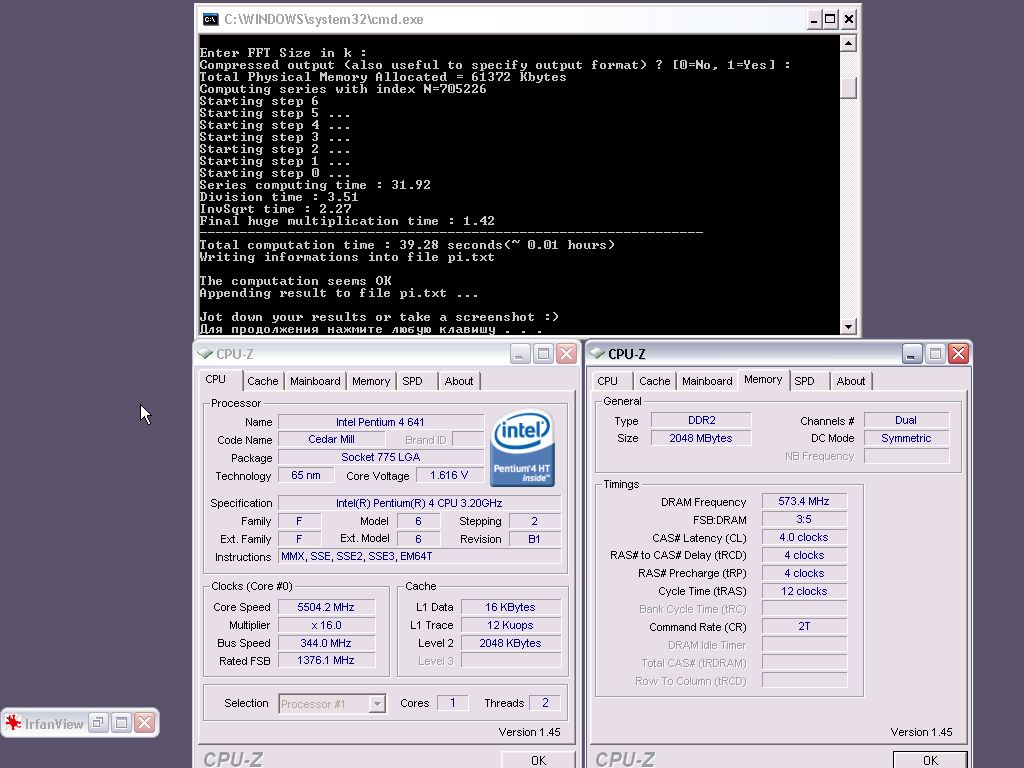This screenshot has height=768, width=1024.
Task: Open Memory tab in left CPU-Z
Action: click(371, 381)
